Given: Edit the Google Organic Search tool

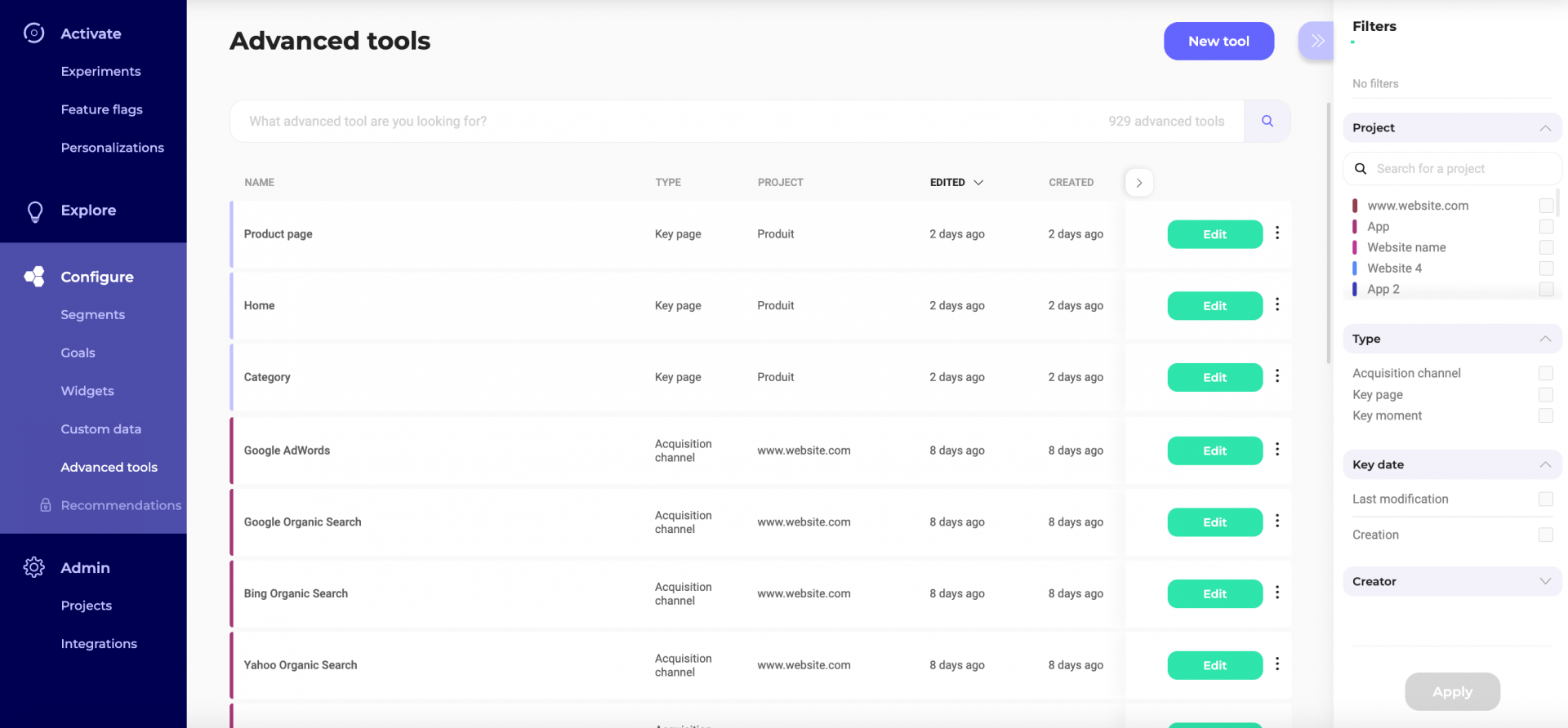Looking at the screenshot, I should [x=1214, y=522].
